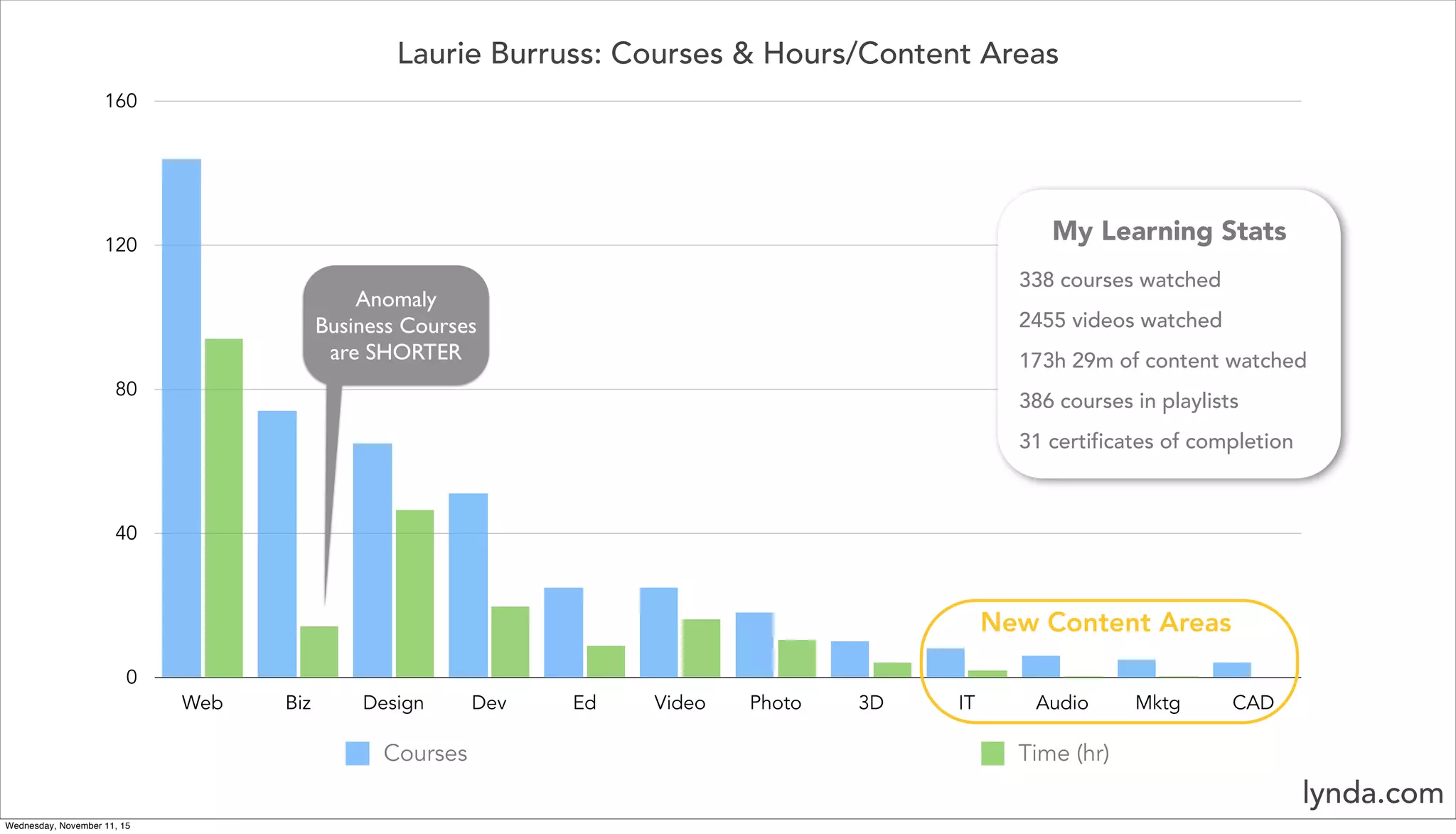The height and width of the screenshot is (834, 1456).
Task: Click the lynda.com logo text
Action: point(1372,792)
